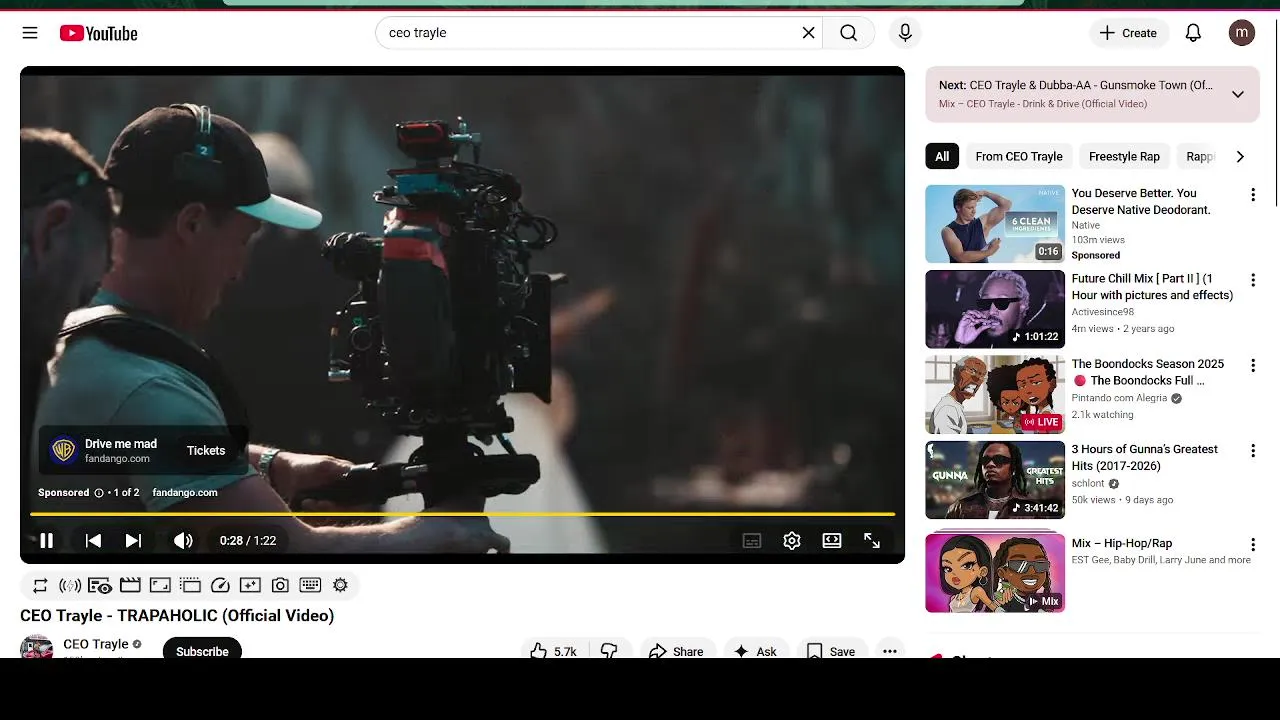Screen dimensions: 1280x720
Task: Mute the video volume
Action: [x=183, y=540]
